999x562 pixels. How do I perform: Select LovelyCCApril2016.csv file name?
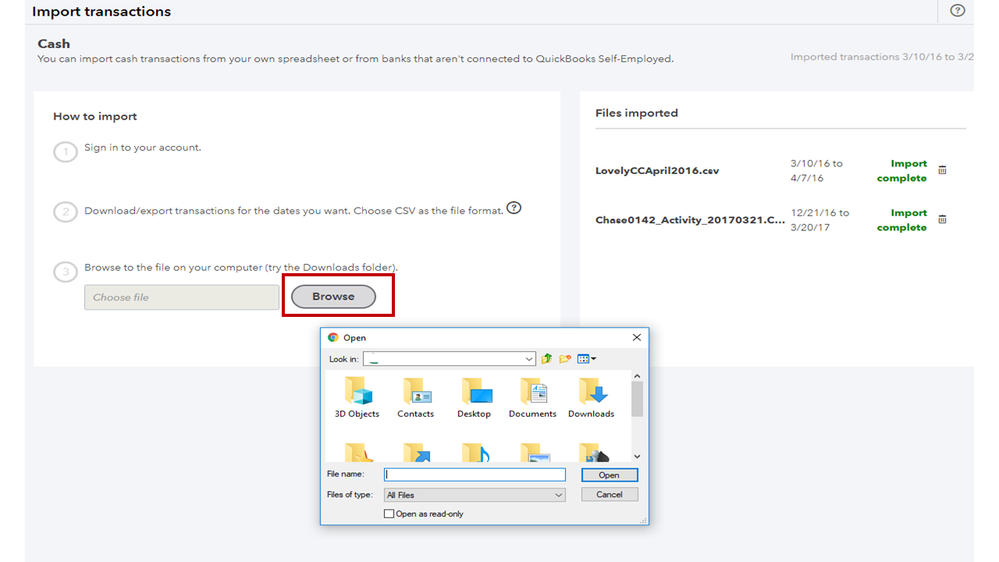click(657, 171)
